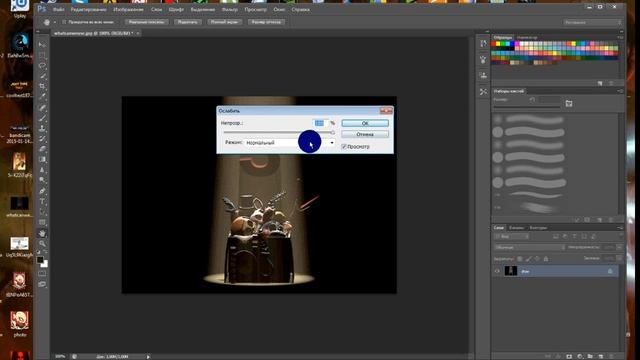Select the Eyedropper tool
The image size is (640, 360).
pyautogui.click(x=42, y=97)
